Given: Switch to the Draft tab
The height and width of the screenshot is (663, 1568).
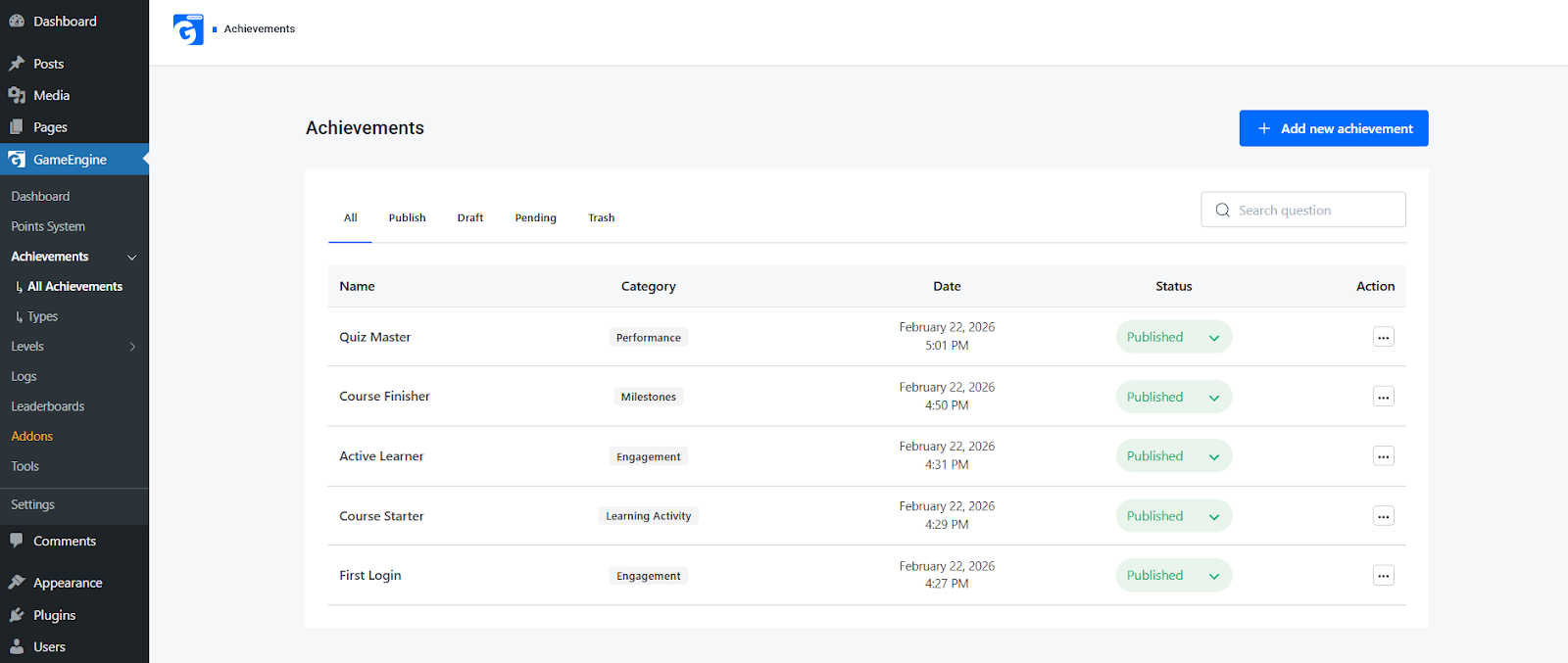Looking at the screenshot, I should 470,217.
